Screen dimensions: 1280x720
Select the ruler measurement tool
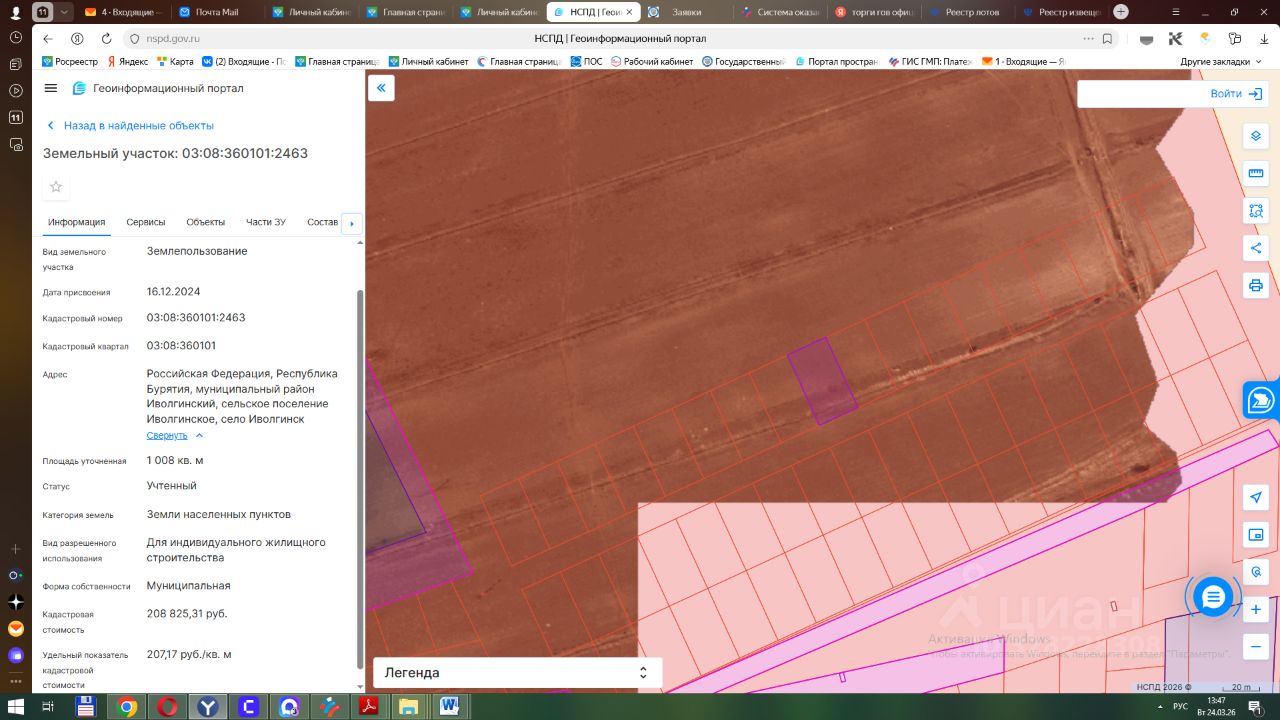click(x=1256, y=173)
